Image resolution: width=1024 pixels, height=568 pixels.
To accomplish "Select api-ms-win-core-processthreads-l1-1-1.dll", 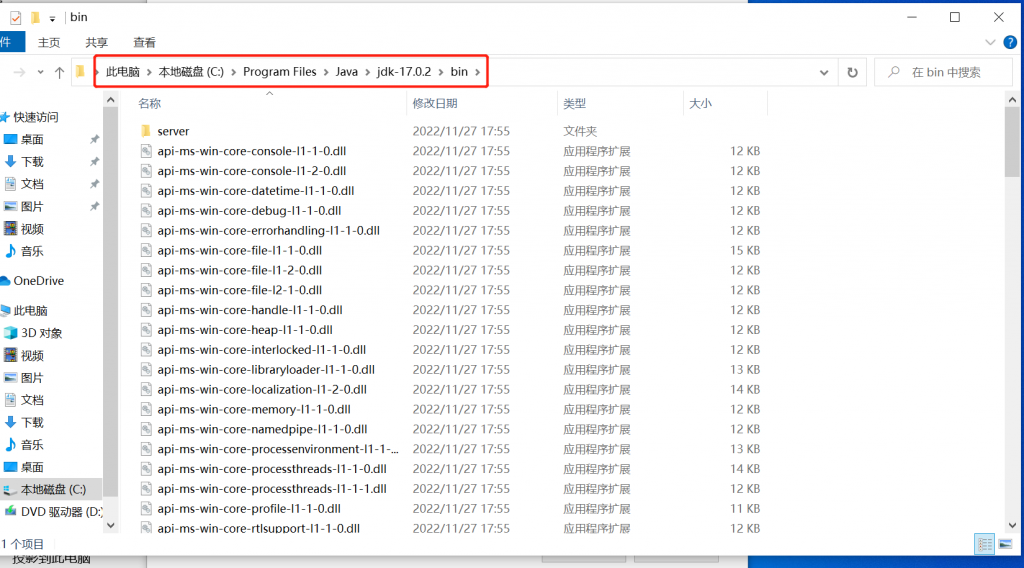I will tap(272, 488).
